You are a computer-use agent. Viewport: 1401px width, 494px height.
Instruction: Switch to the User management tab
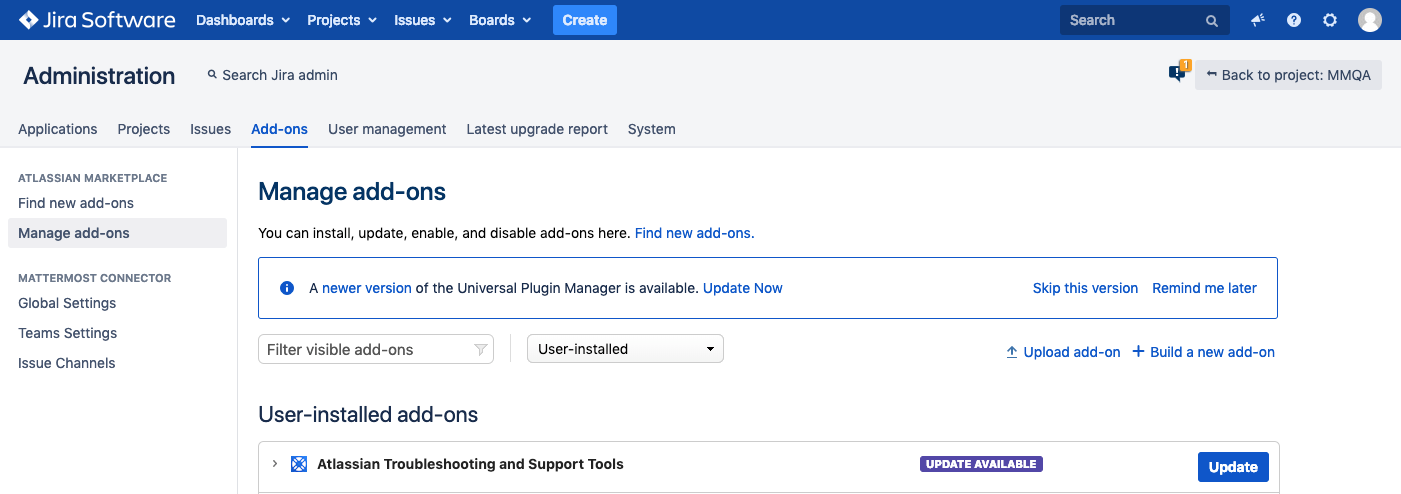[x=387, y=129]
